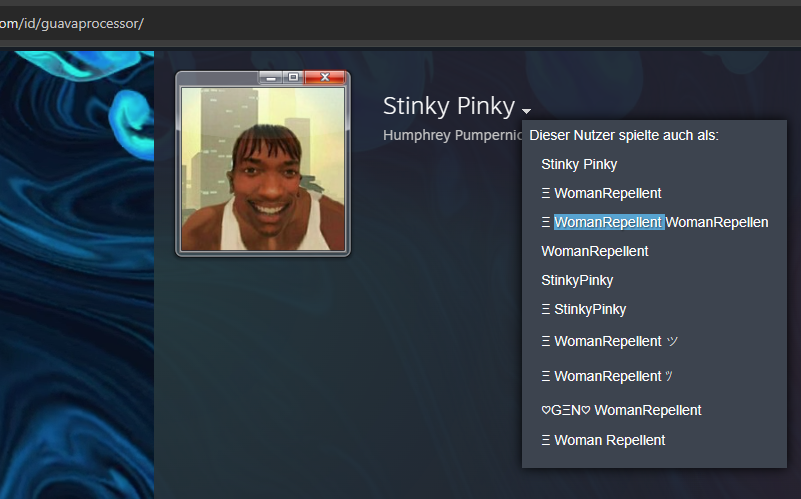Click the 'Humphrey Pumpernic' real name text
This screenshot has height=499, width=801.
452,135
